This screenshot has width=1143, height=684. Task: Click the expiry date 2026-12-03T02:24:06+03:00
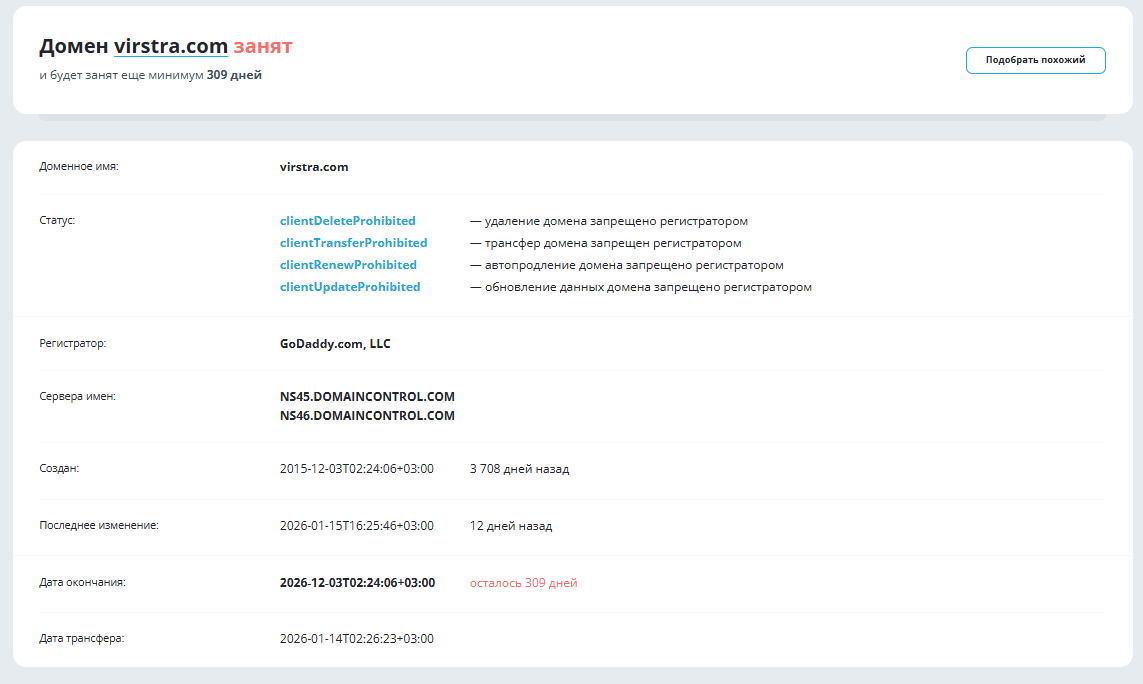pos(357,583)
